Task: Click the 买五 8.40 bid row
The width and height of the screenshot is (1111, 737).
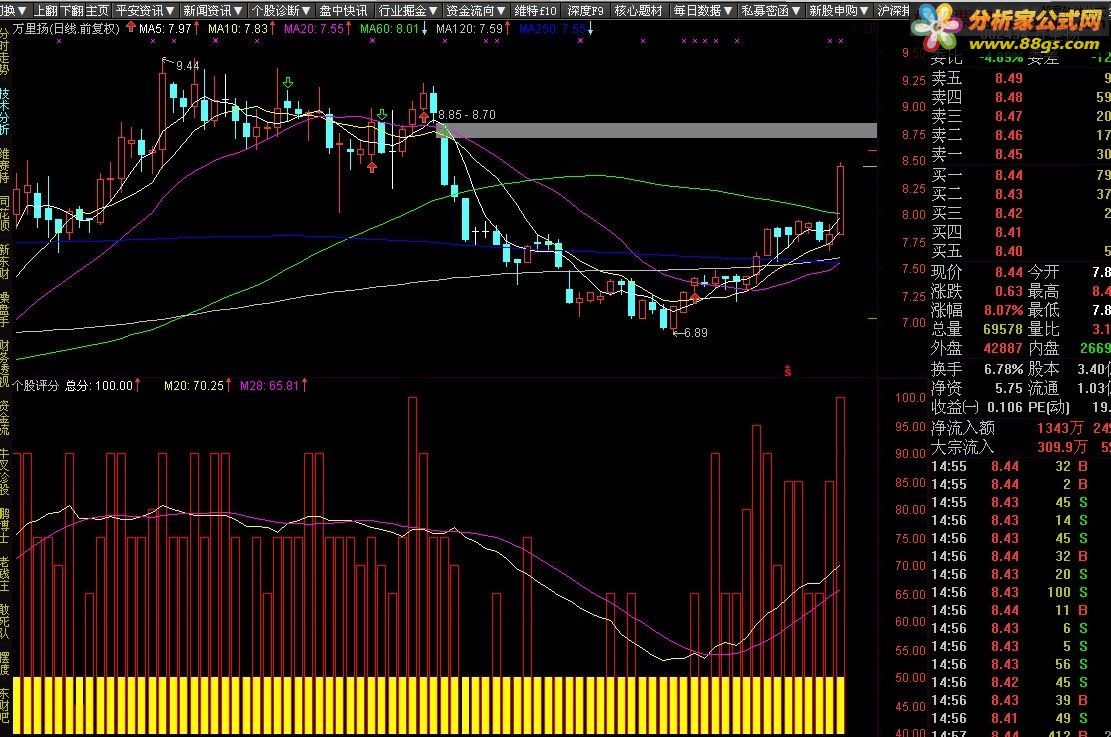Action: point(1020,251)
